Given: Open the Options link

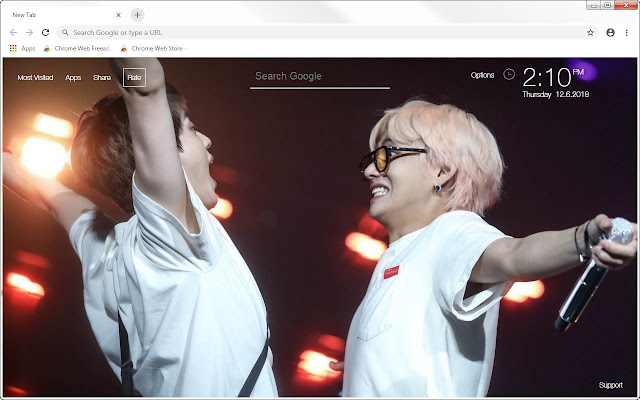Looking at the screenshot, I should point(482,75).
